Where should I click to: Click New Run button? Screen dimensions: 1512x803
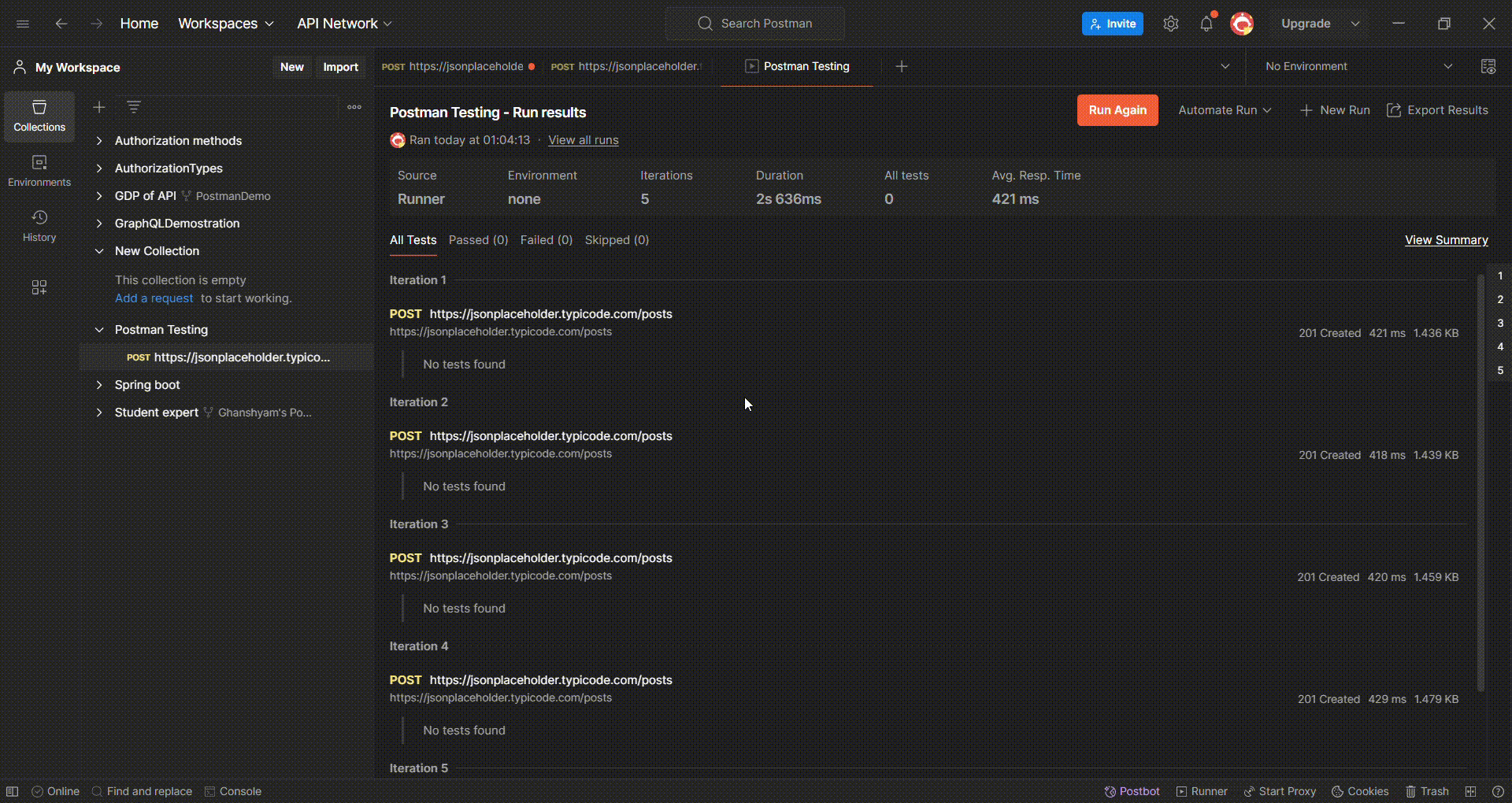click(x=1335, y=110)
